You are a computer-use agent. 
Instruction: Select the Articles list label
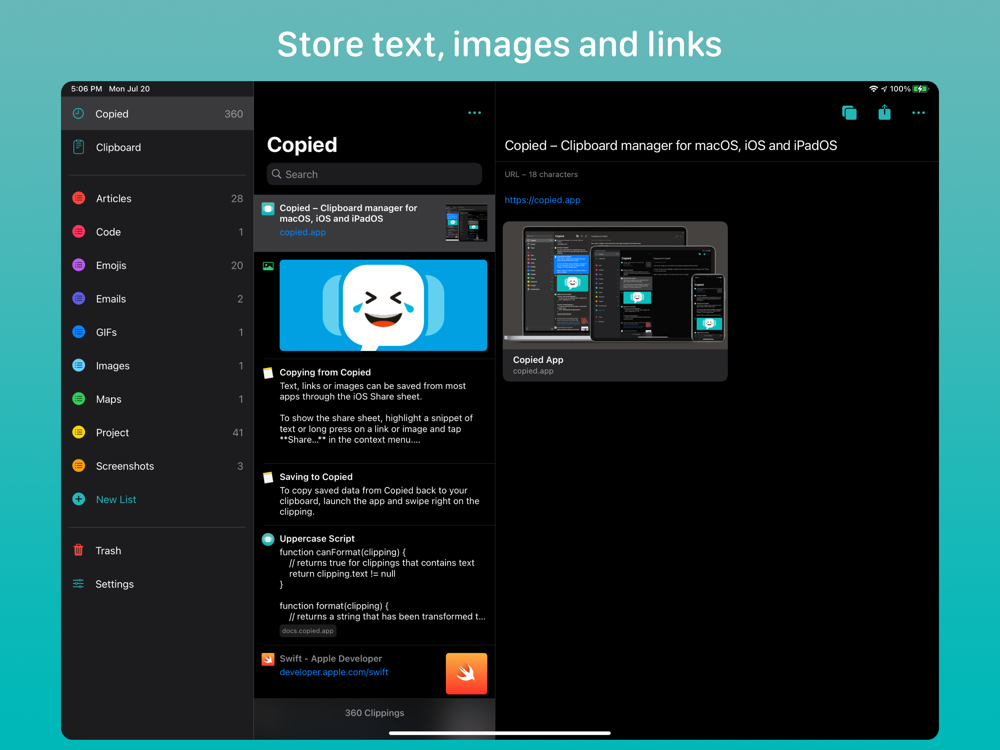coord(114,198)
